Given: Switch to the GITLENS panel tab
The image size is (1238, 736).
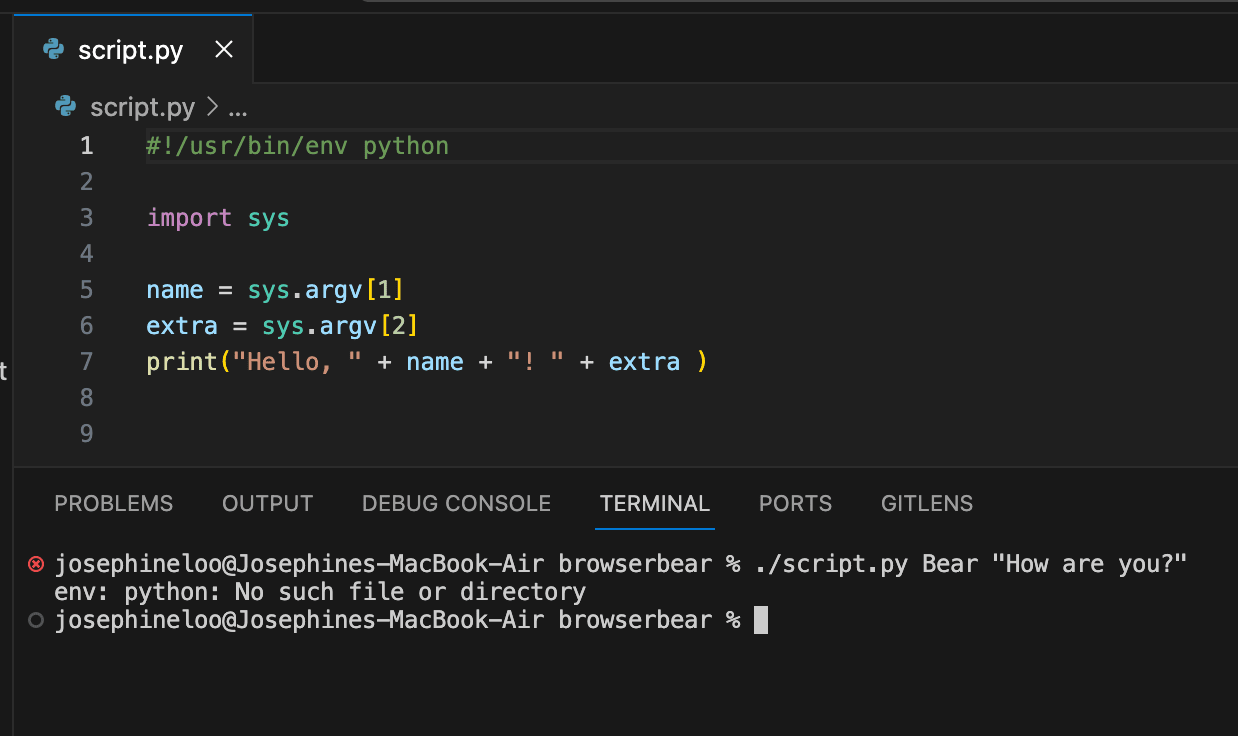Looking at the screenshot, I should click(927, 504).
